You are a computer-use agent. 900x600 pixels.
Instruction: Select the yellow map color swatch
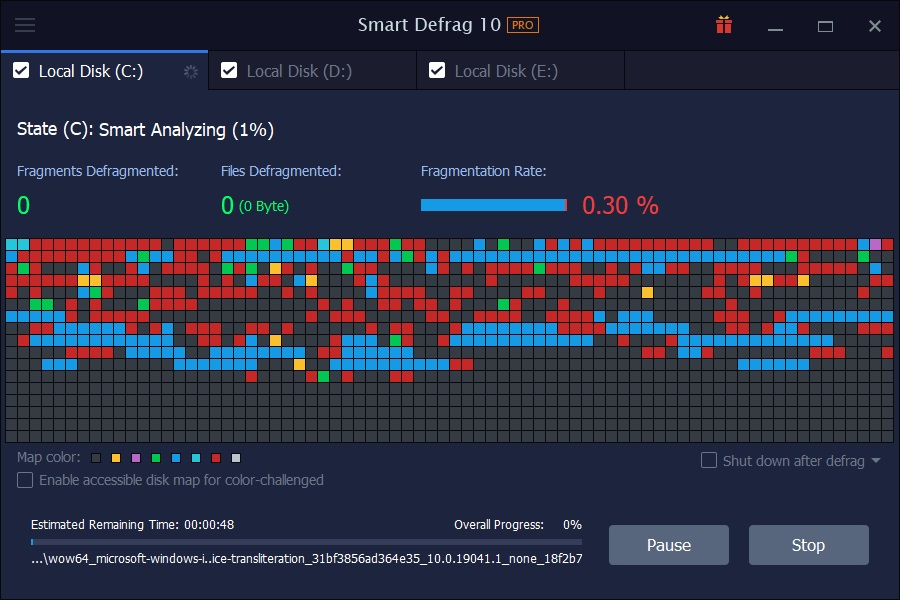116,458
